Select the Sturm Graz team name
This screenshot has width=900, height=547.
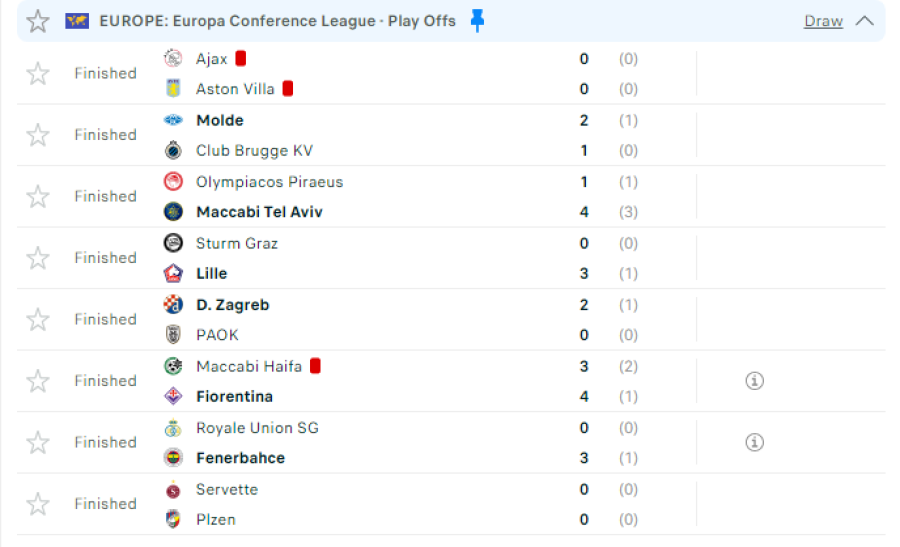[x=236, y=243]
